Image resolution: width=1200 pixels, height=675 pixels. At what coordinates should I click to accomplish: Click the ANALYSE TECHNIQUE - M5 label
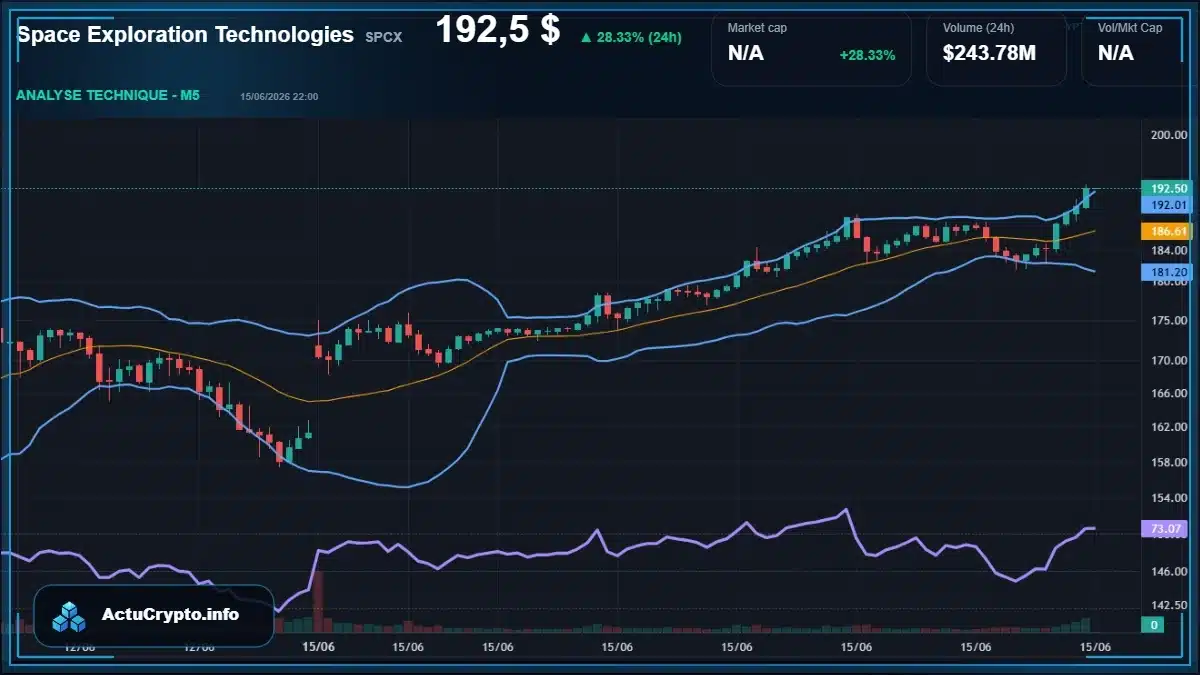[108, 96]
